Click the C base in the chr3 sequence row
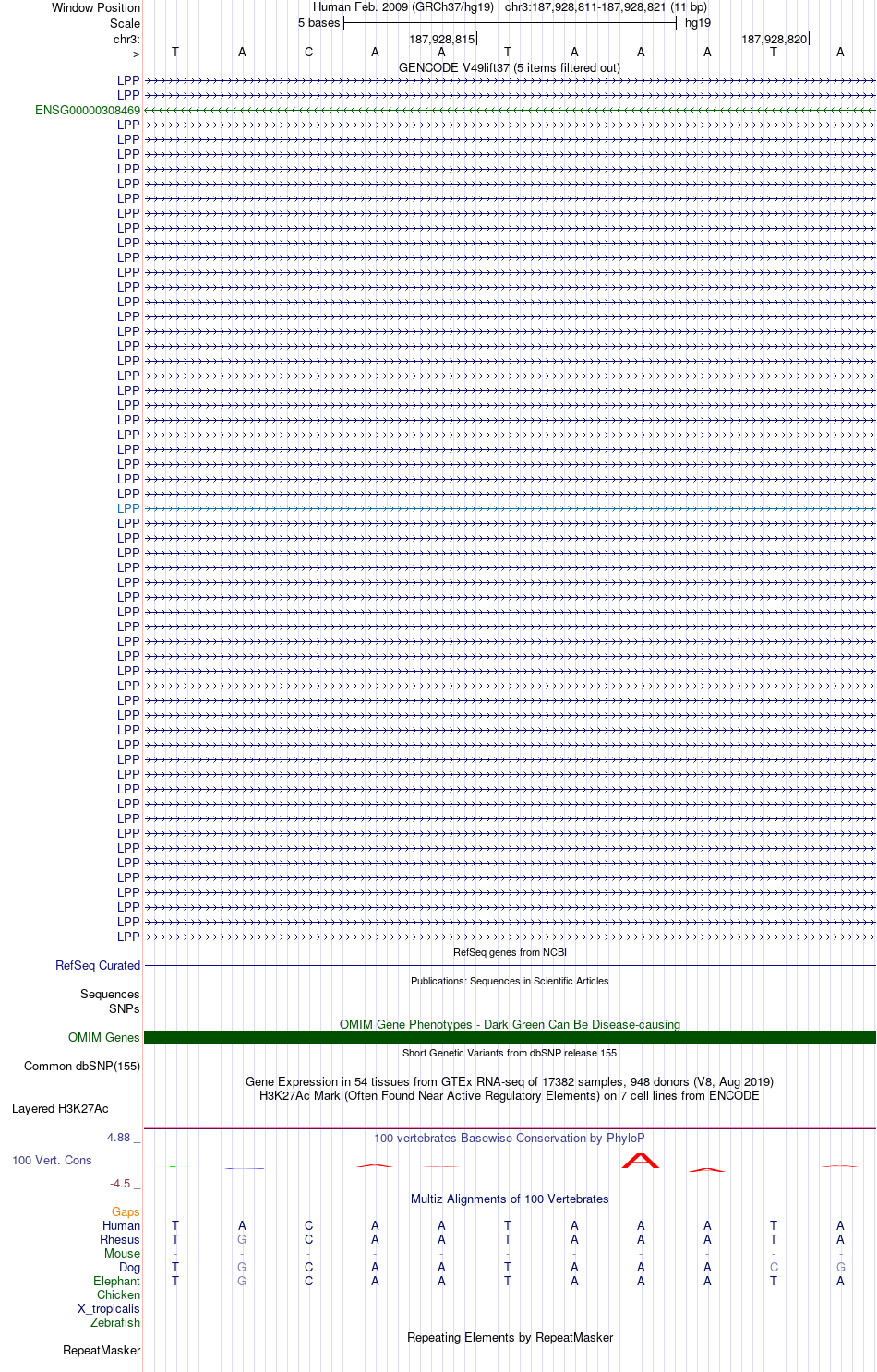The image size is (877, 1372). [x=309, y=53]
